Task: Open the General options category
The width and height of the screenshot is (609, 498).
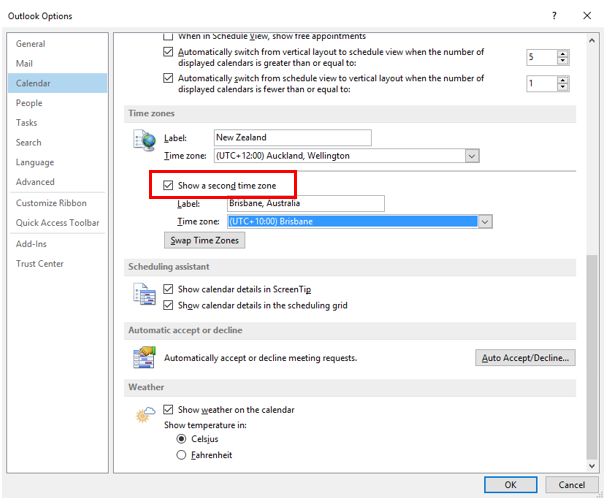Action: coord(57,44)
